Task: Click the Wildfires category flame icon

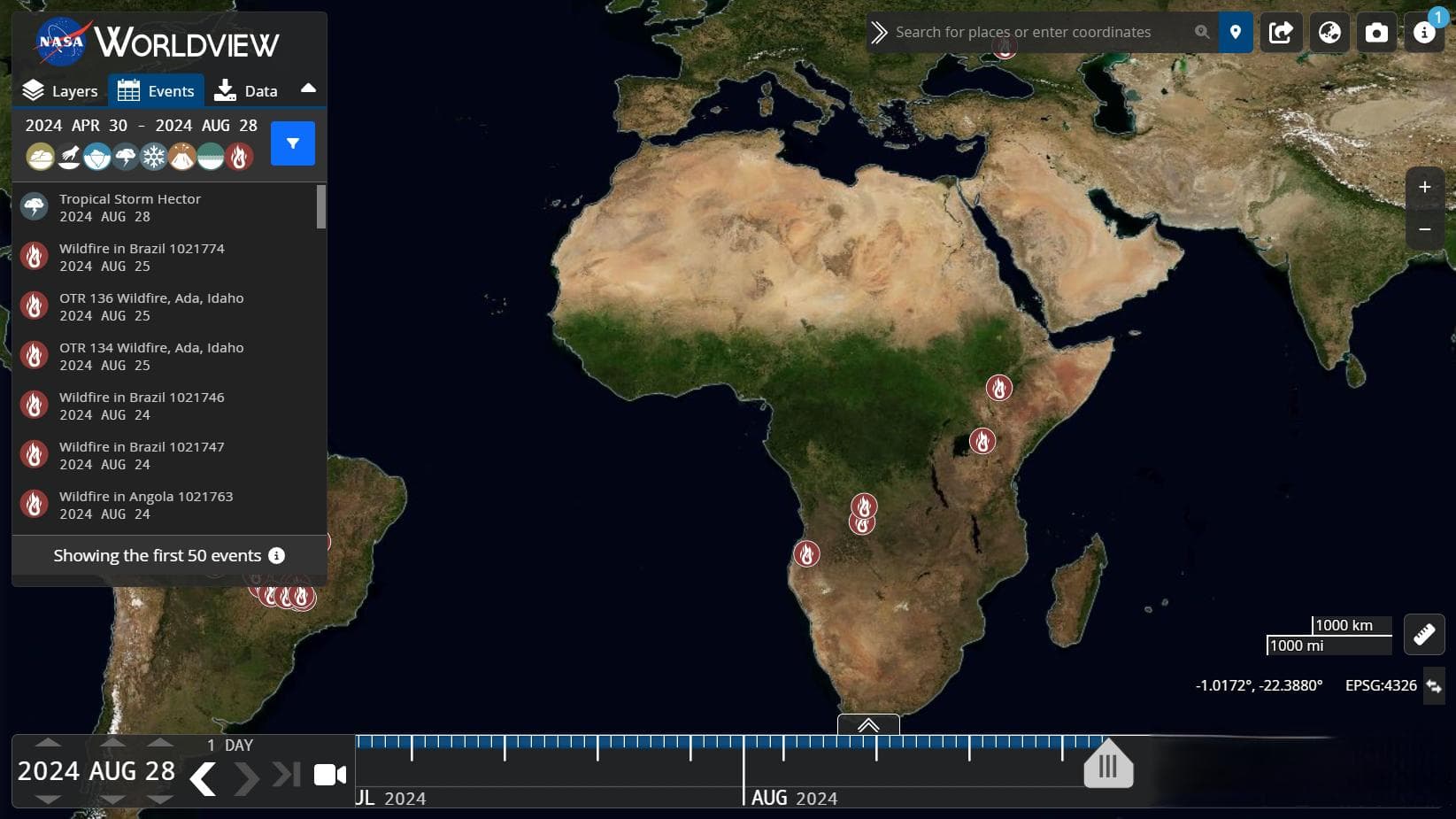Action: point(239,157)
